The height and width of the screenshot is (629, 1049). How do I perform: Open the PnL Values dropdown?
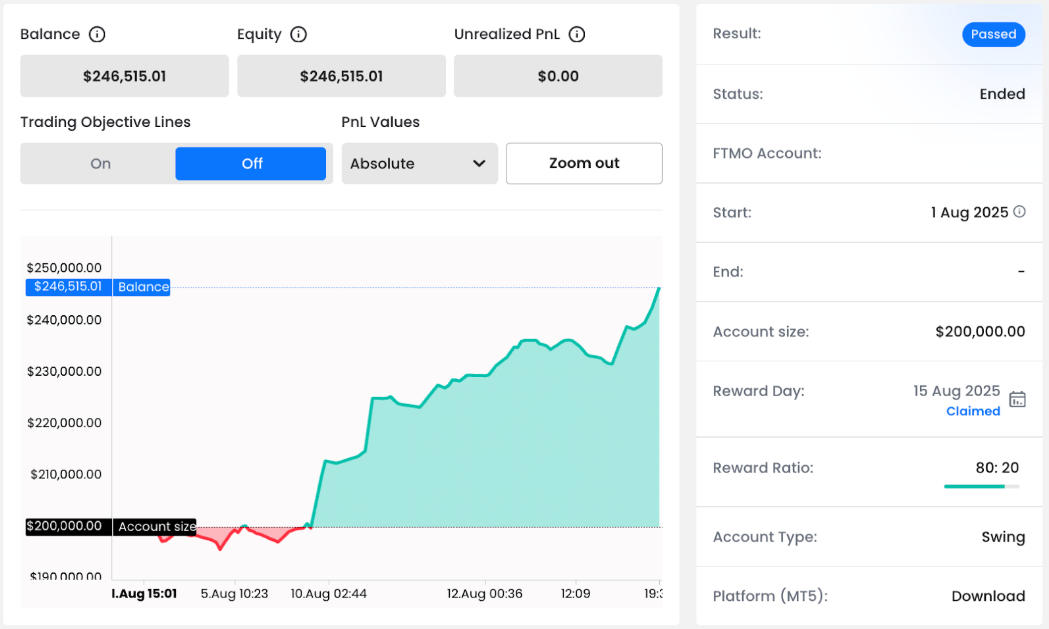[x=420, y=163]
